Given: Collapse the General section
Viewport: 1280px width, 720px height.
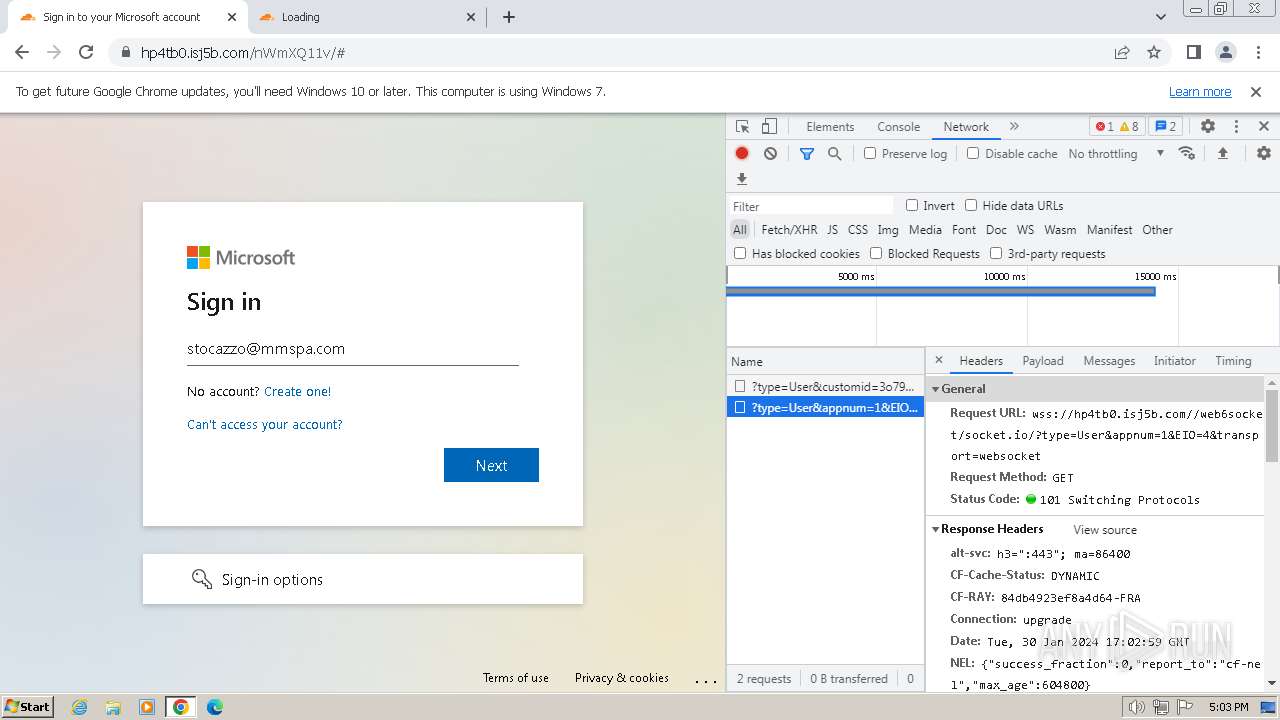Looking at the screenshot, I should [936, 389].
